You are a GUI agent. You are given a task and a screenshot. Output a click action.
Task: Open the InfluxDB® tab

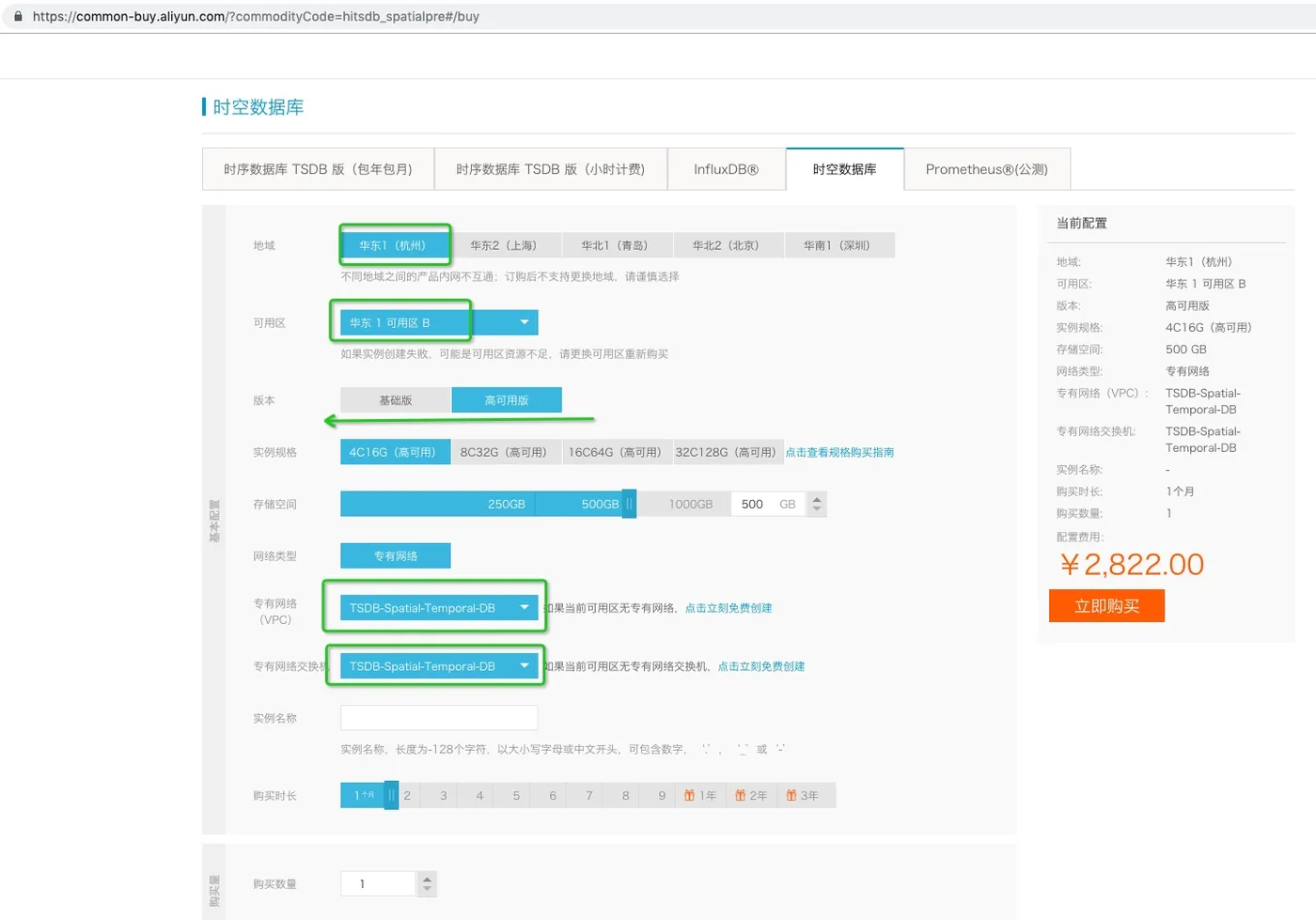pos(727,169)
